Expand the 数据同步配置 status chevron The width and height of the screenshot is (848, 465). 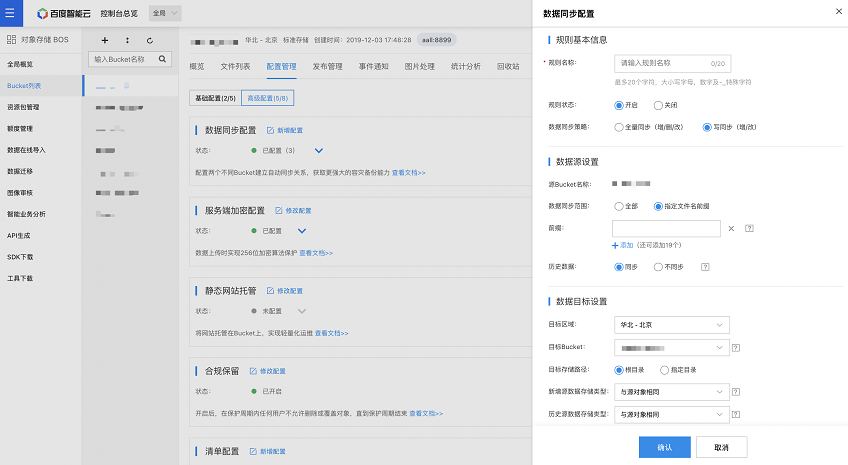[319, 151]
